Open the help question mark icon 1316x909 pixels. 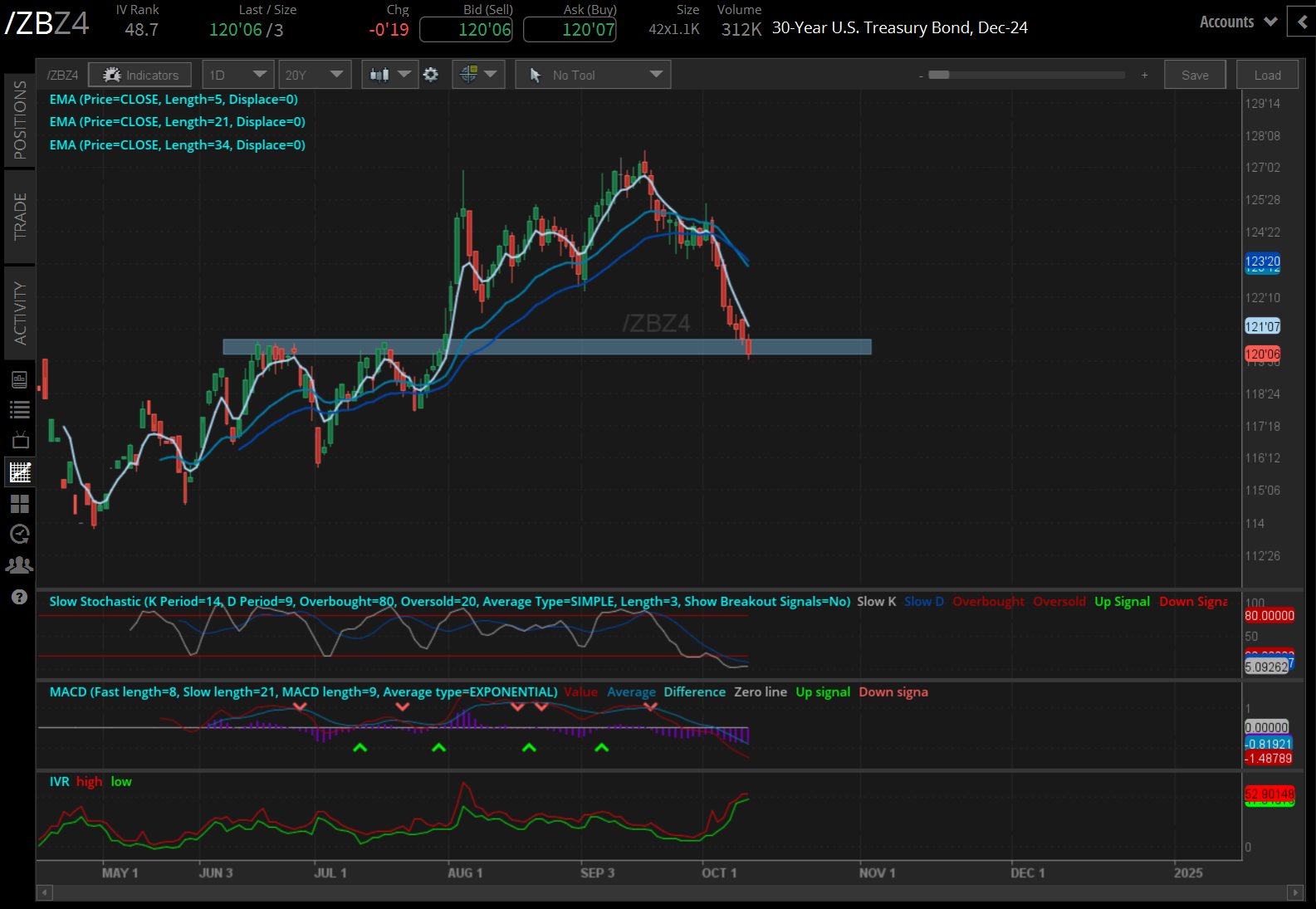point(20,598)
